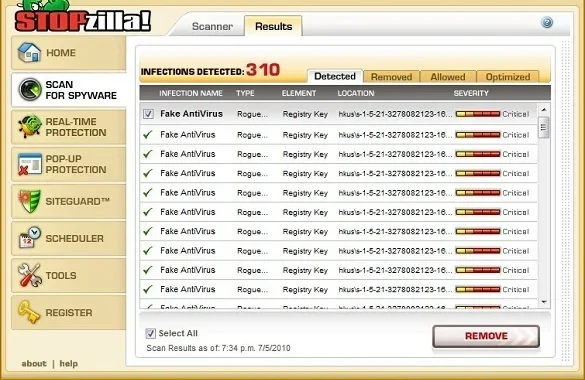Go to the HOME section label

pos(61,53)
